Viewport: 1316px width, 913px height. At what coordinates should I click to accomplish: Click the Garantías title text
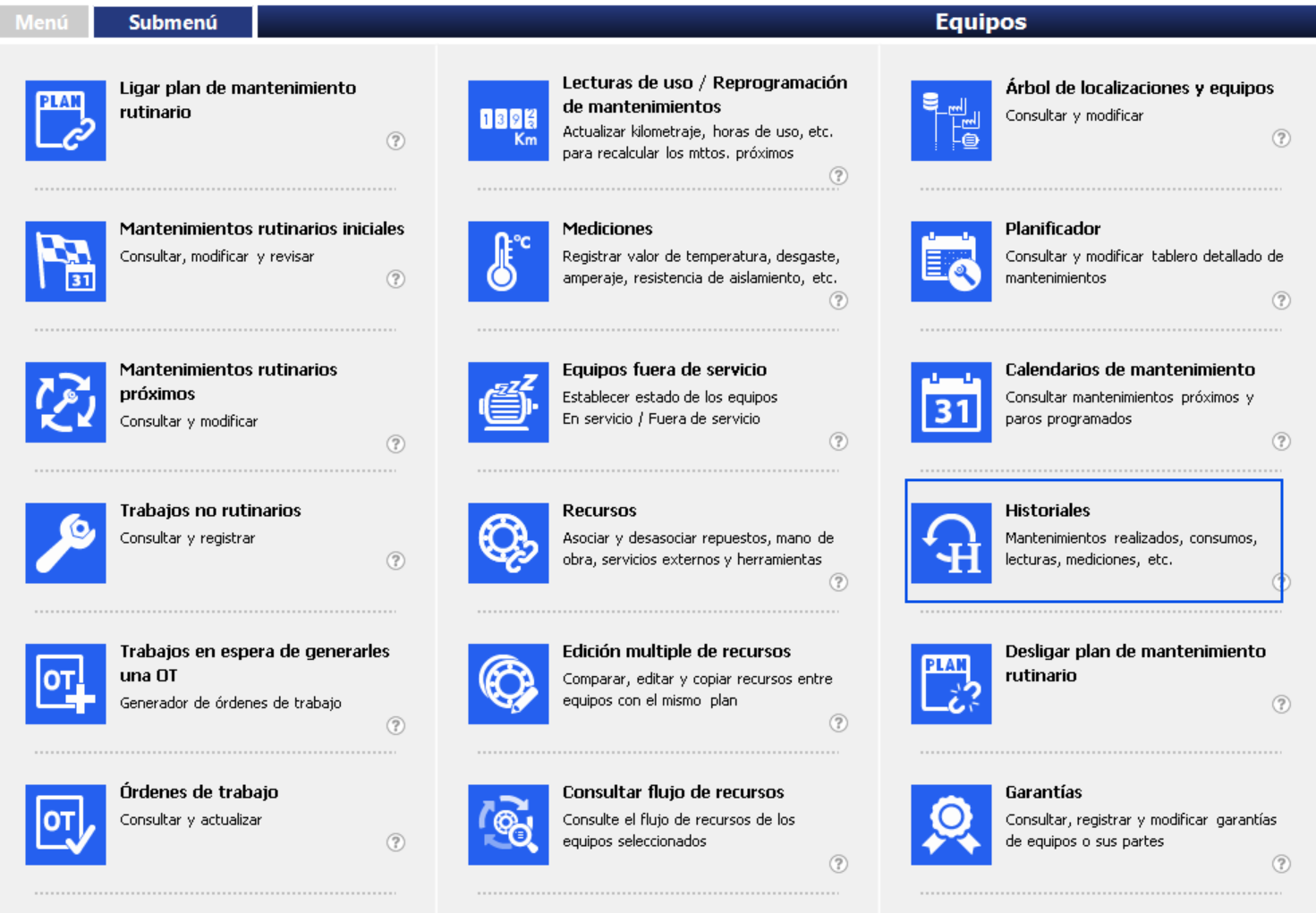pos(1044,792)
